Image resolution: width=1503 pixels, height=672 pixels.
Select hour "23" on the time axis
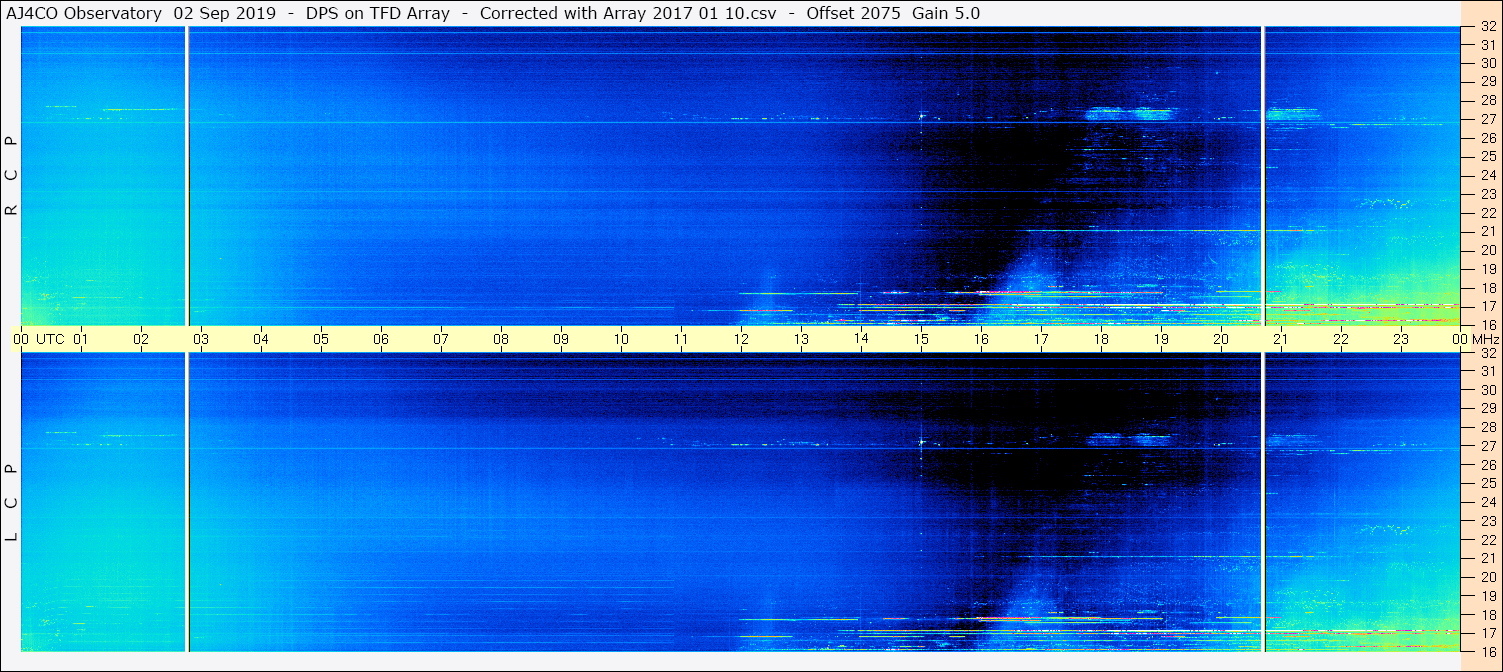click(1401, 339)
